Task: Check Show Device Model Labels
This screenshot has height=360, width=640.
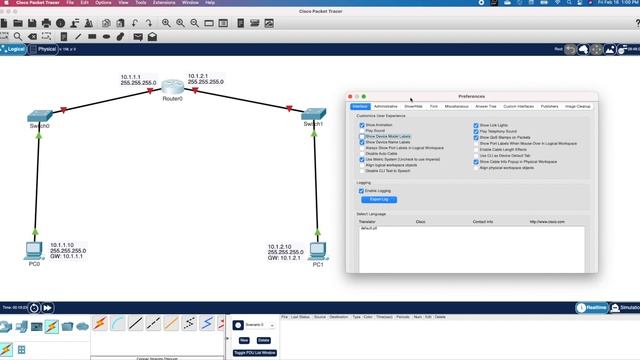Action: [x=362, y=136]
